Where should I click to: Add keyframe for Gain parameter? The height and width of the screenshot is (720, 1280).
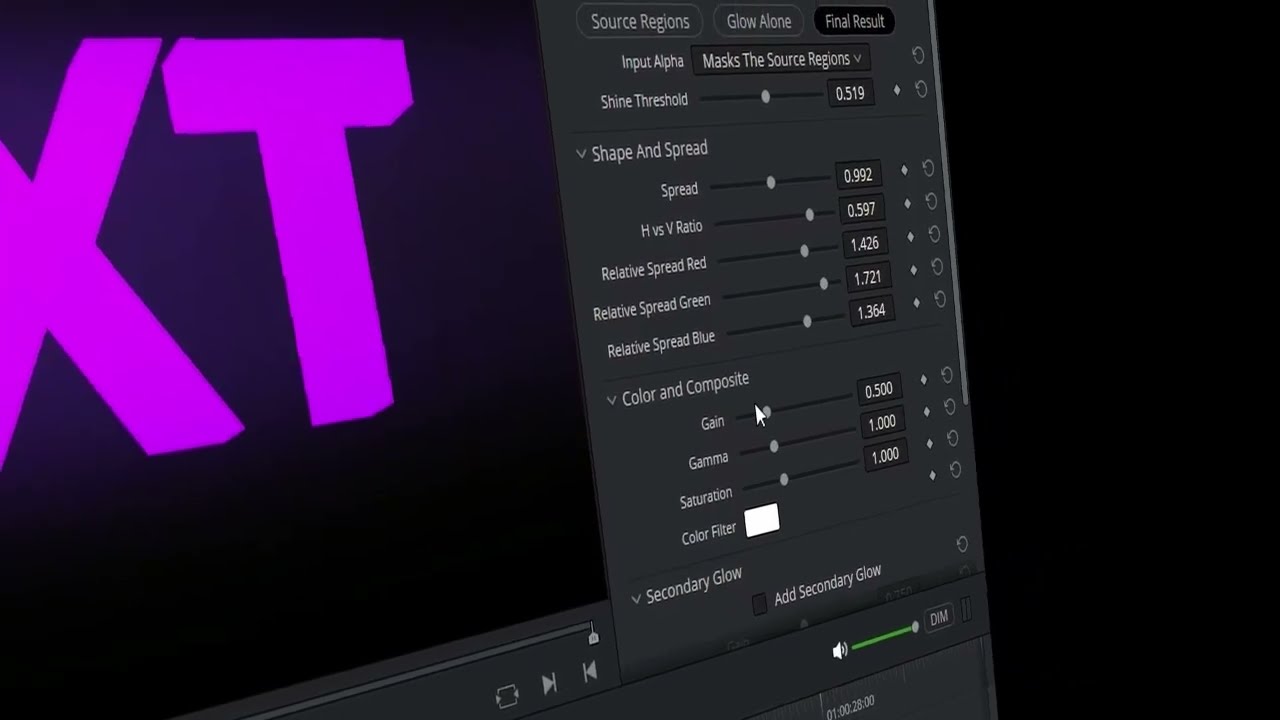923,379
